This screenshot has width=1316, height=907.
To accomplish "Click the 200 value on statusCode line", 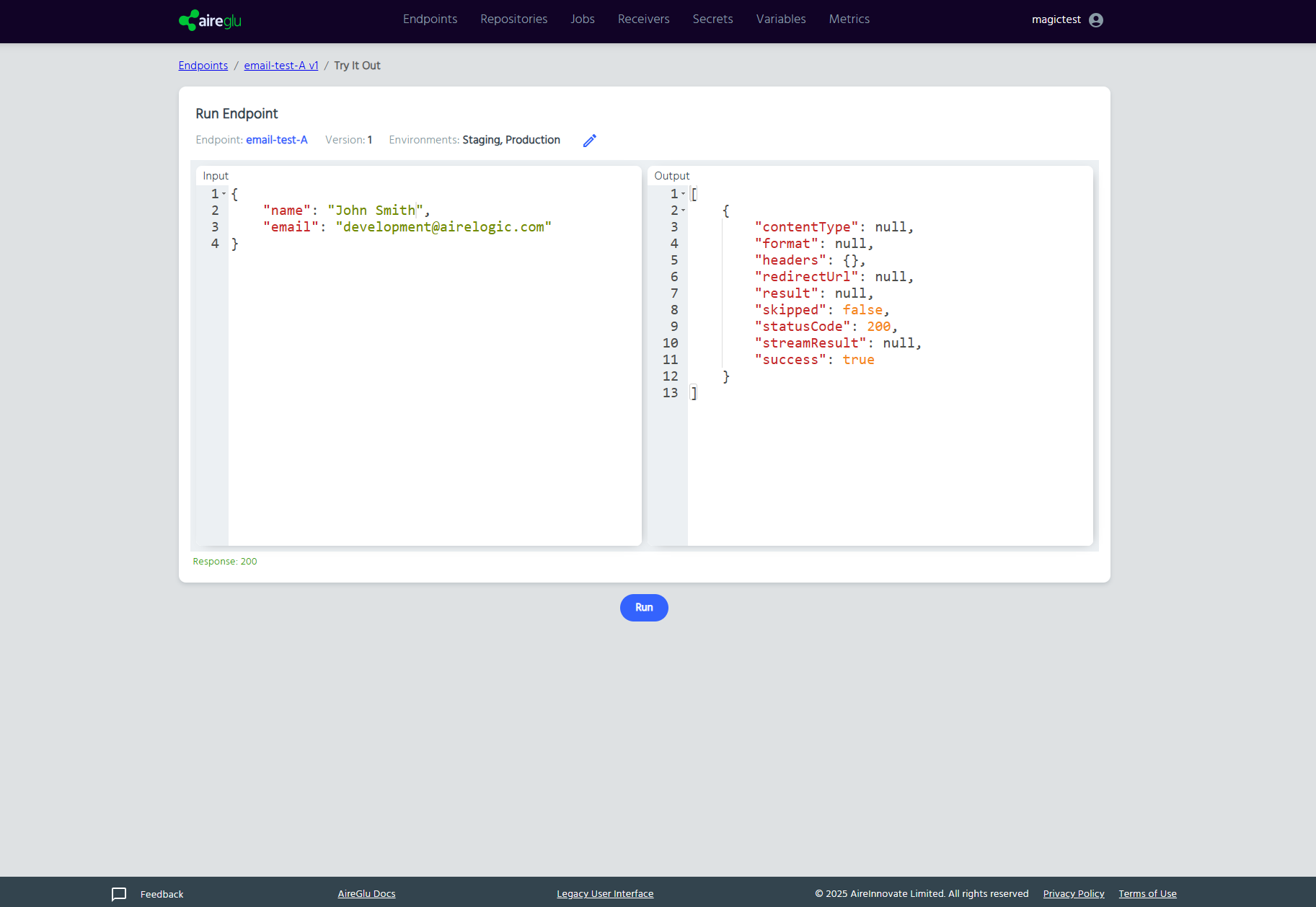I will pyautogui.click(x=878, y=327).
